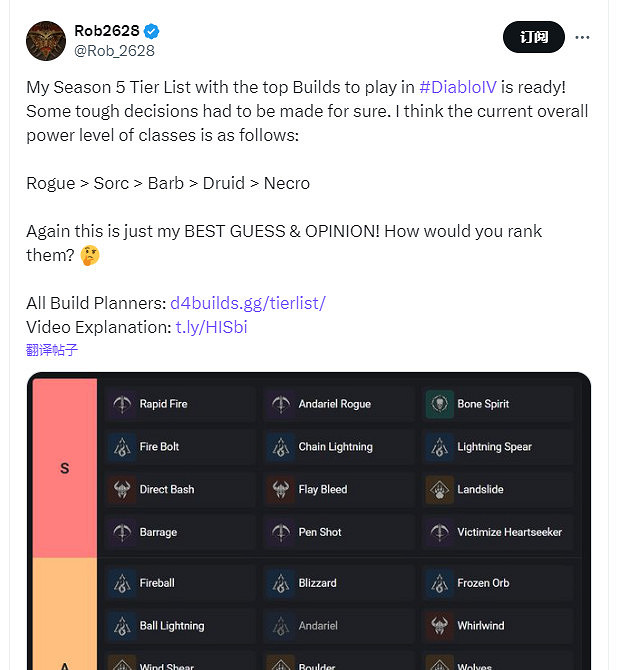Click the Landslide druid icon
621x670 pixels.
point(440,490)
